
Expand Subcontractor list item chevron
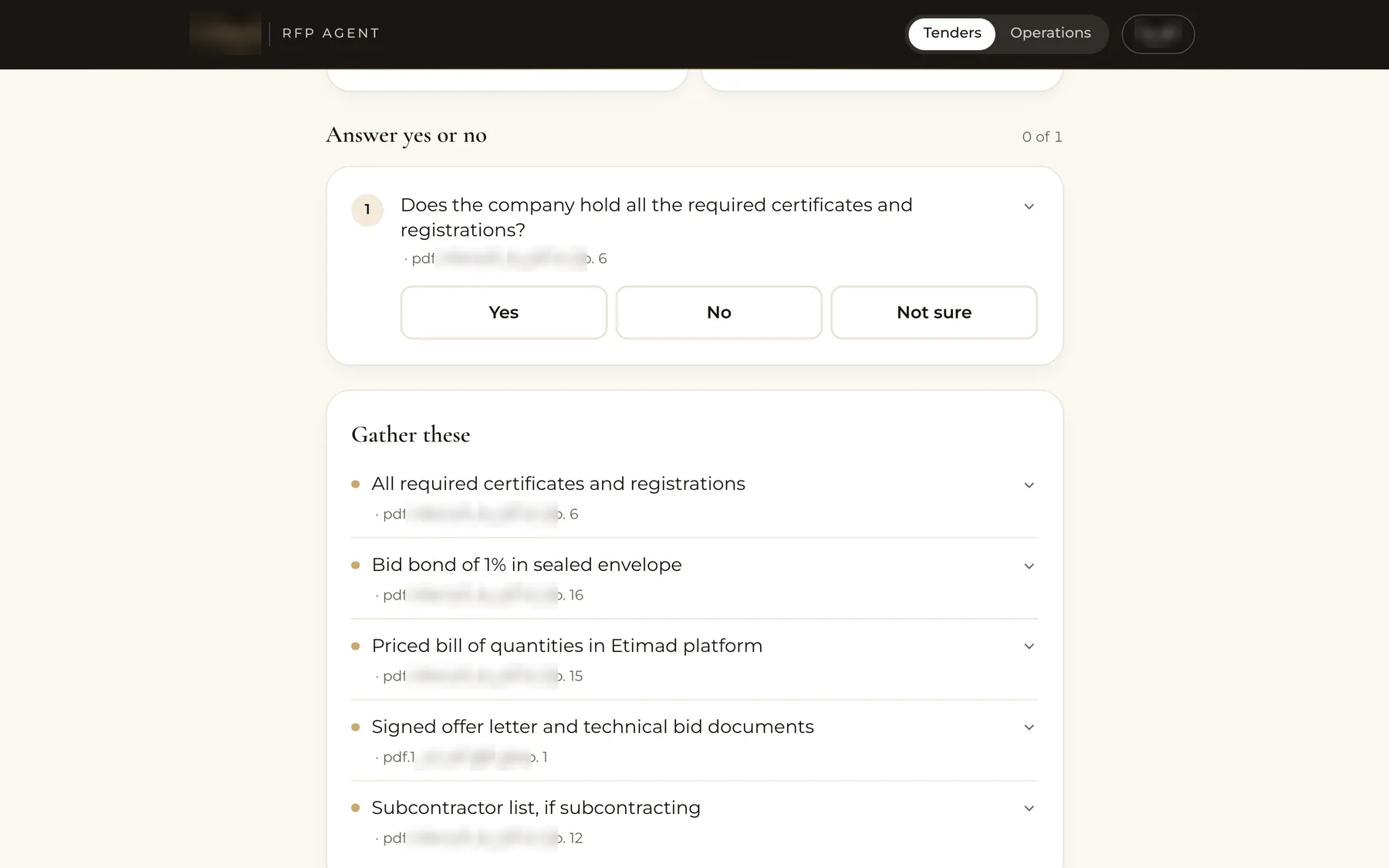coord(1029,809)
